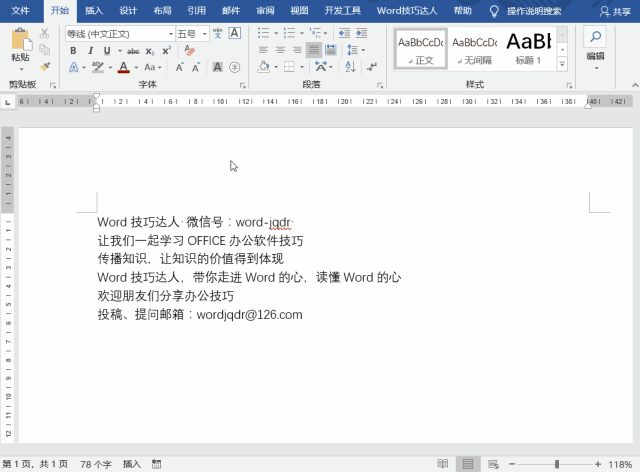Open the underline style dropdown arrow
This screenshot has height=472, width=640.
(x=120, y=51)
